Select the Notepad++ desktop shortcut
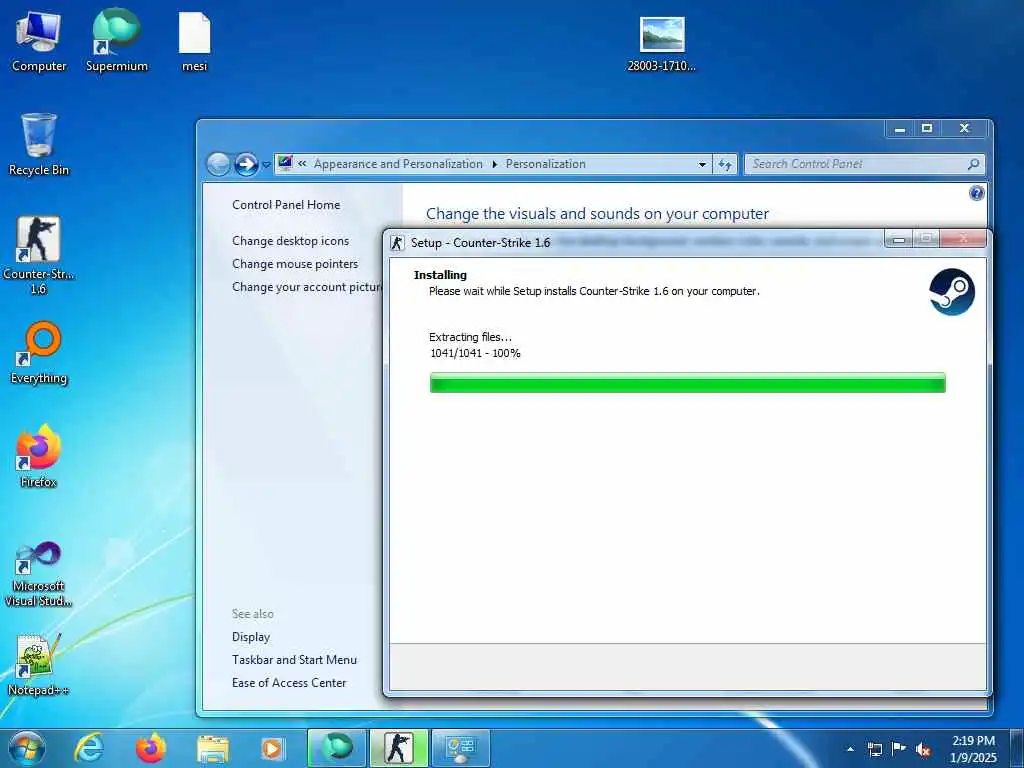Viewport: 1024px width, 768px height. click(39, 664)
